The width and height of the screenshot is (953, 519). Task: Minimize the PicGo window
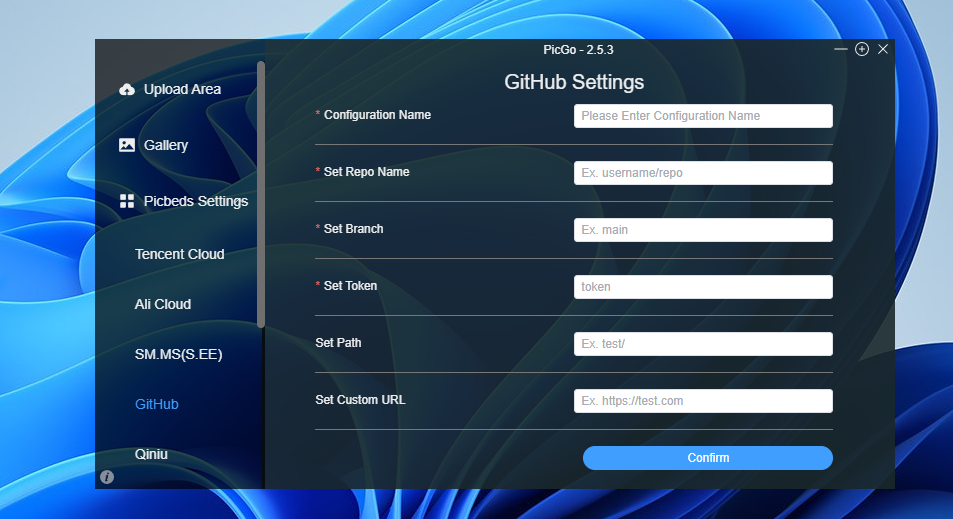point(841,49)
